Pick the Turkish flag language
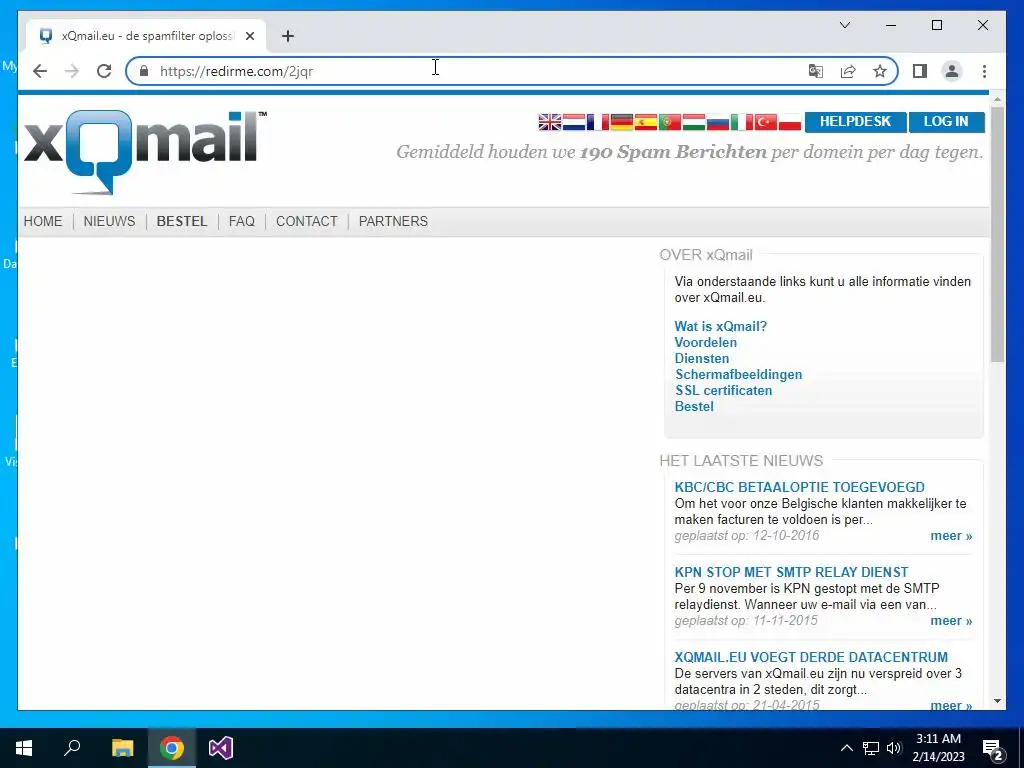Screen dimensions: 1024x768 (x=765, y=122)
